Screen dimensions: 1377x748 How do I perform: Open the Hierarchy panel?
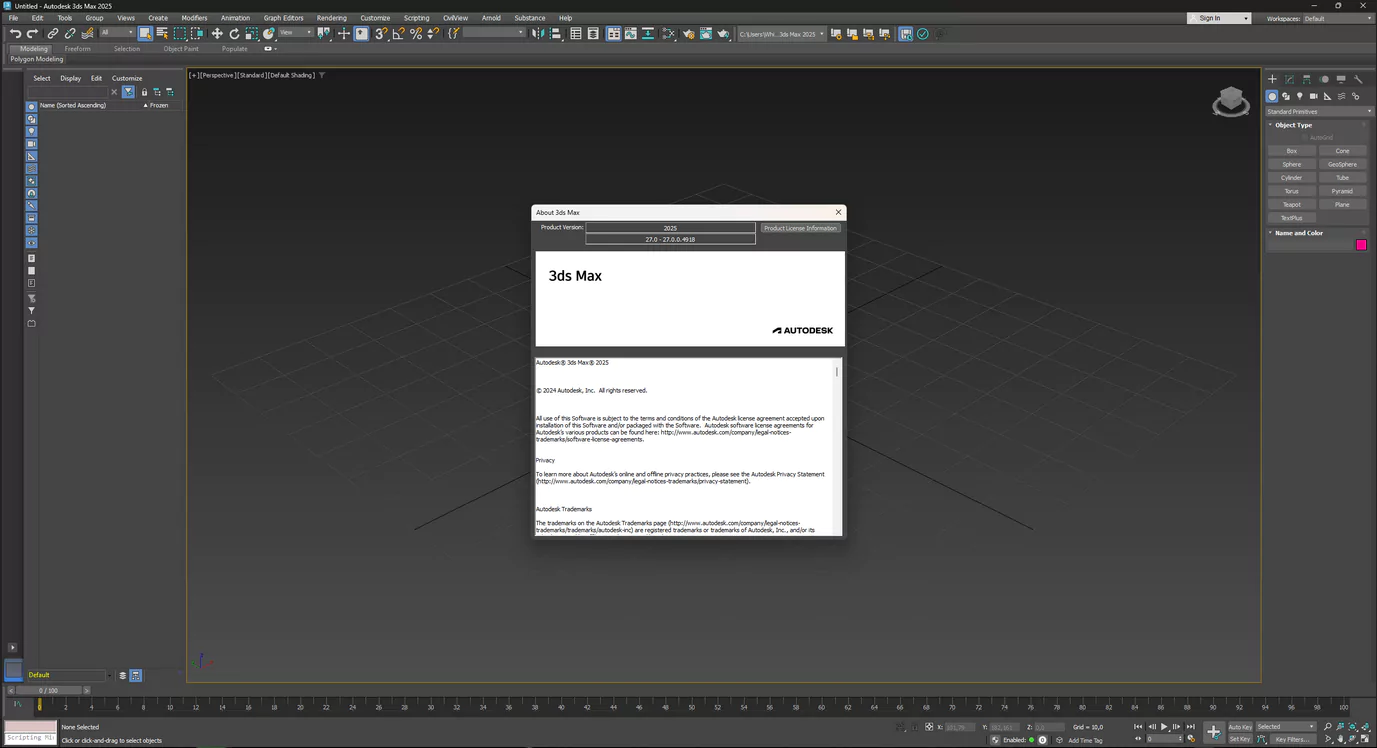[1306, 79]
